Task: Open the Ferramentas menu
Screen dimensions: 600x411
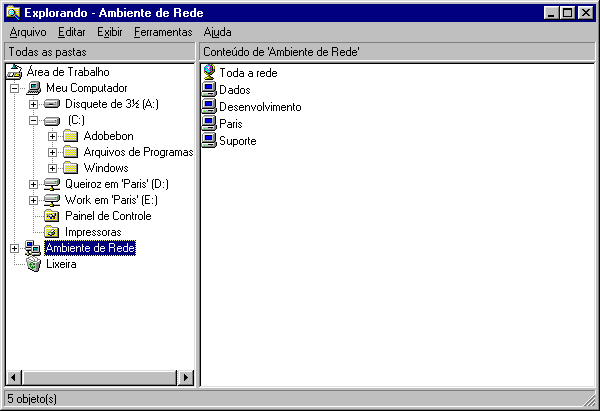Action: point(163,32)
